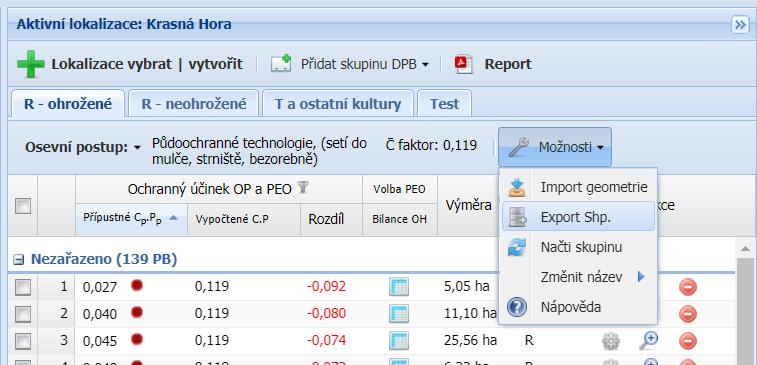Image resolution: width=757 pixels, height=365 pixels.
Task: Click Vypočtené C.P column header
Action: (x=244, y=219)
